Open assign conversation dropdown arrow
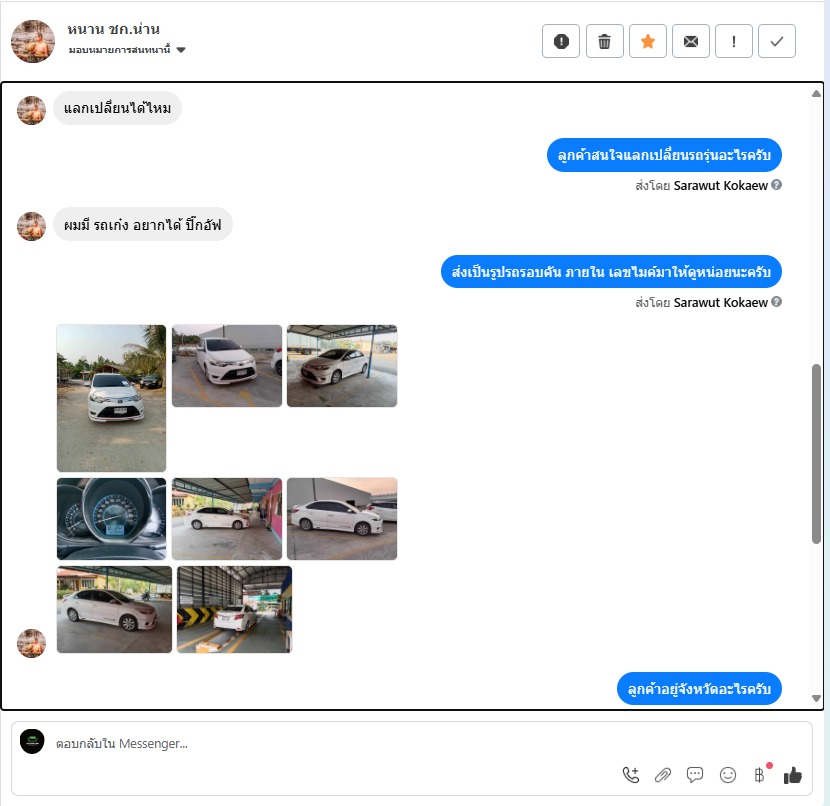The width and height of the screenshot is (830, 806). pyautogui.click(x=181, y=50)
